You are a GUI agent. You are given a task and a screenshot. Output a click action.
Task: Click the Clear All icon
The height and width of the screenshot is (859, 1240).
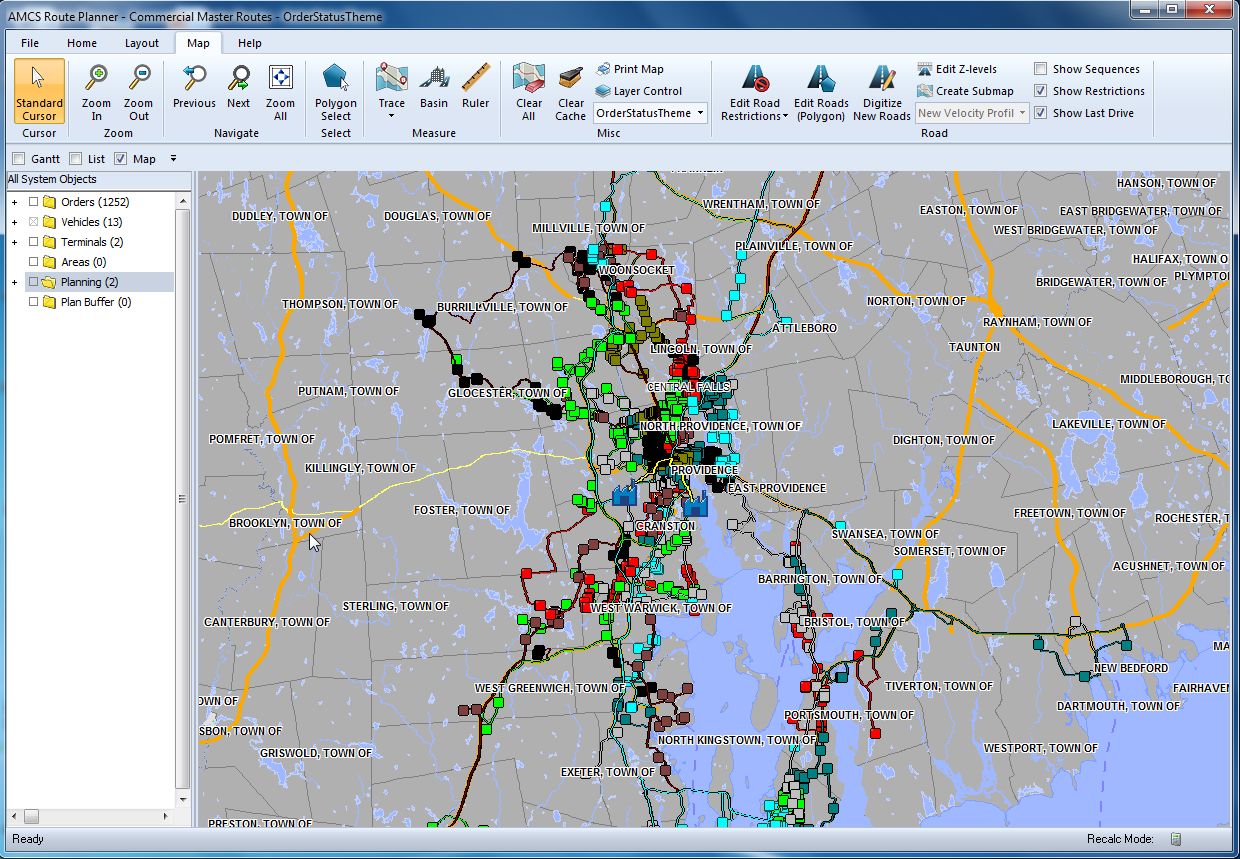pyautogui.click(x=529, y=78)
